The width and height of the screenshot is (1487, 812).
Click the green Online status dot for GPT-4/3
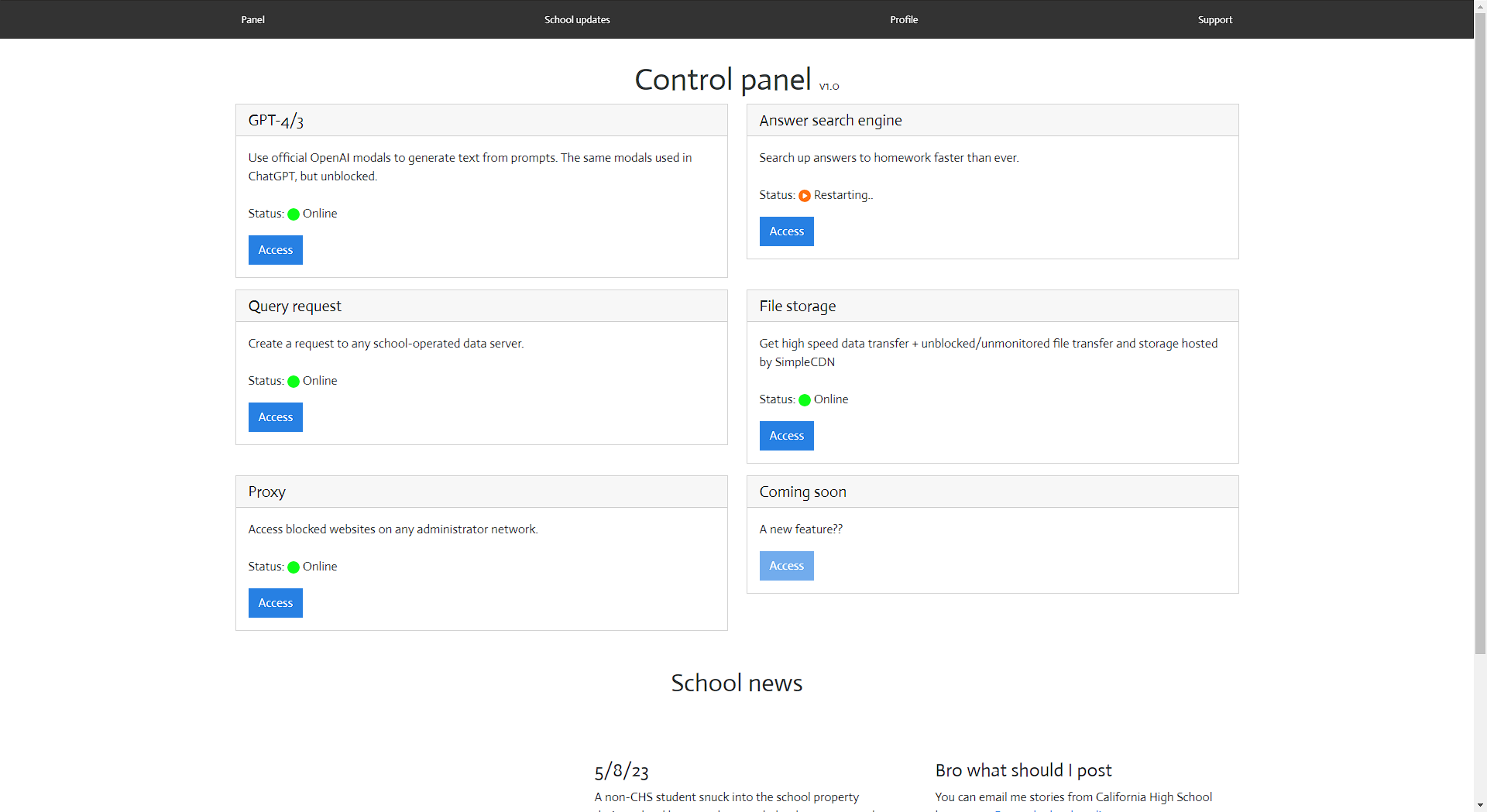[x=294, y=214]
